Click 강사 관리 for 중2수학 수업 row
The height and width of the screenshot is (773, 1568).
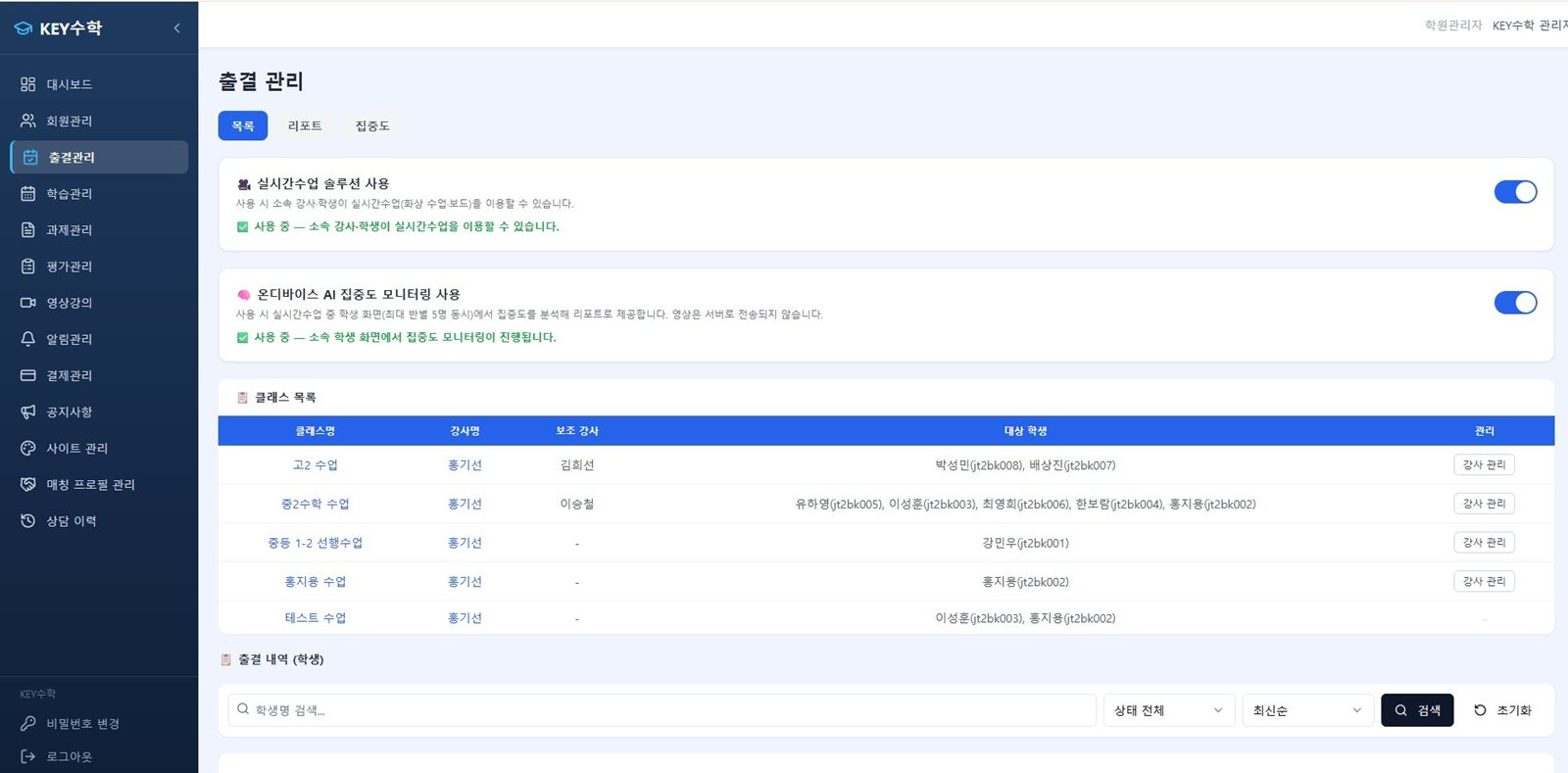1484,504
